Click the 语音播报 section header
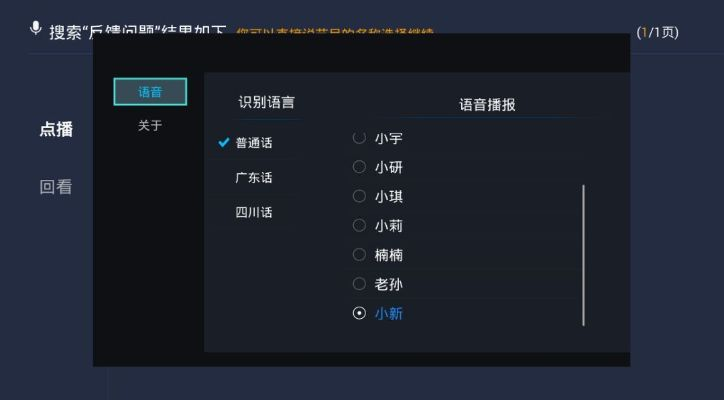The height and width of the screenshot is (400, 724). (487, 104)
